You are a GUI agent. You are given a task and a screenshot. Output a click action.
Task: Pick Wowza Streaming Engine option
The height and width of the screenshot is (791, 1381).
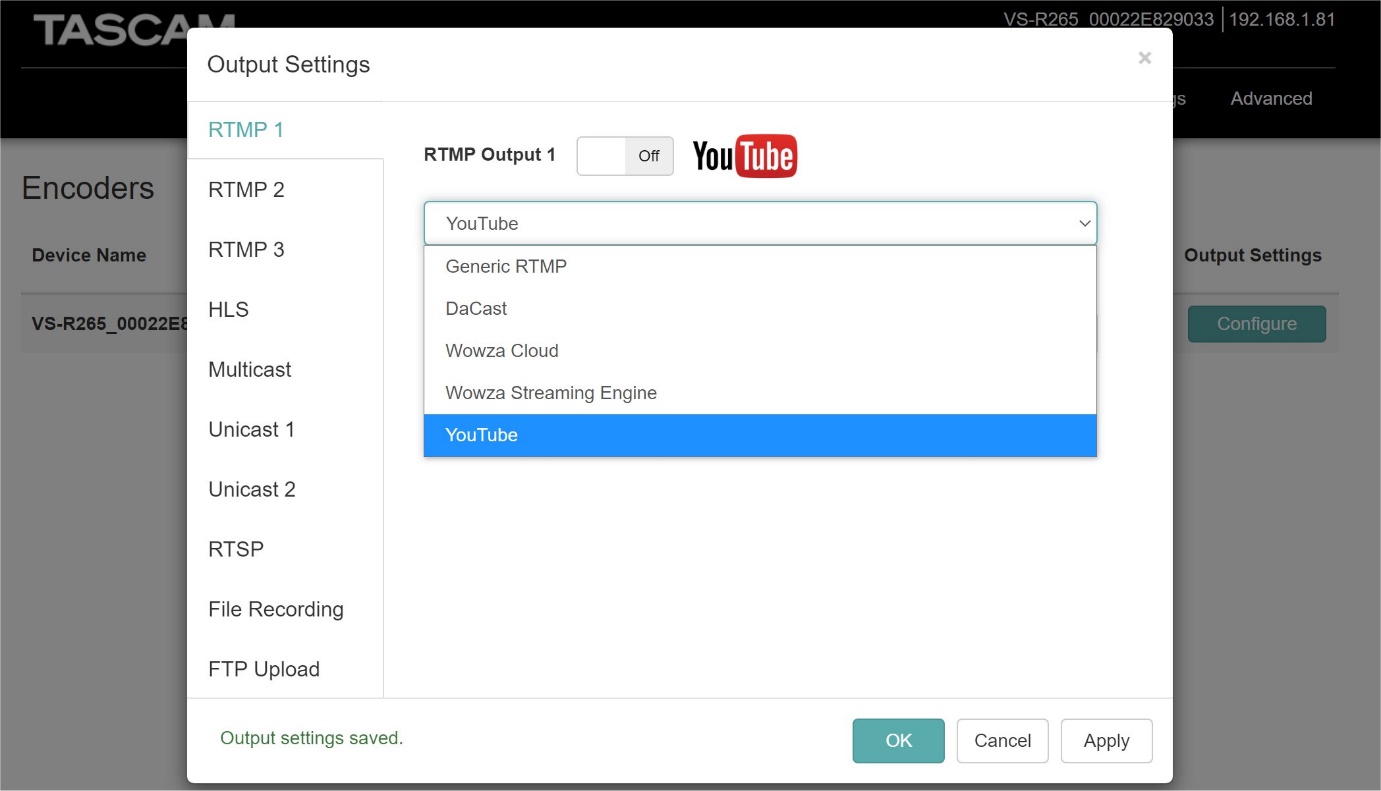[551, 393]
